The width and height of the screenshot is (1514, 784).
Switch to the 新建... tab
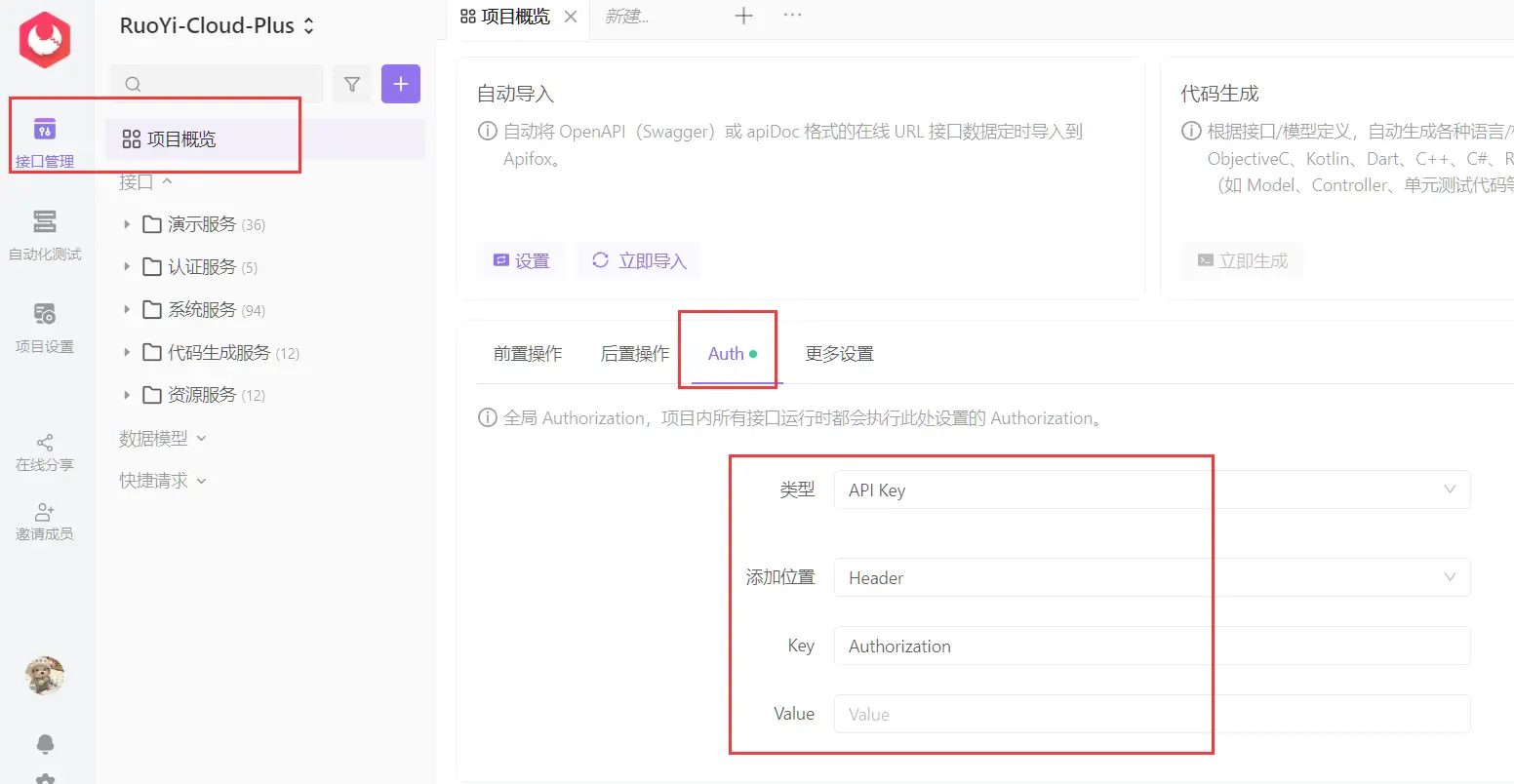pyautogui.click(x=627, y=17)
